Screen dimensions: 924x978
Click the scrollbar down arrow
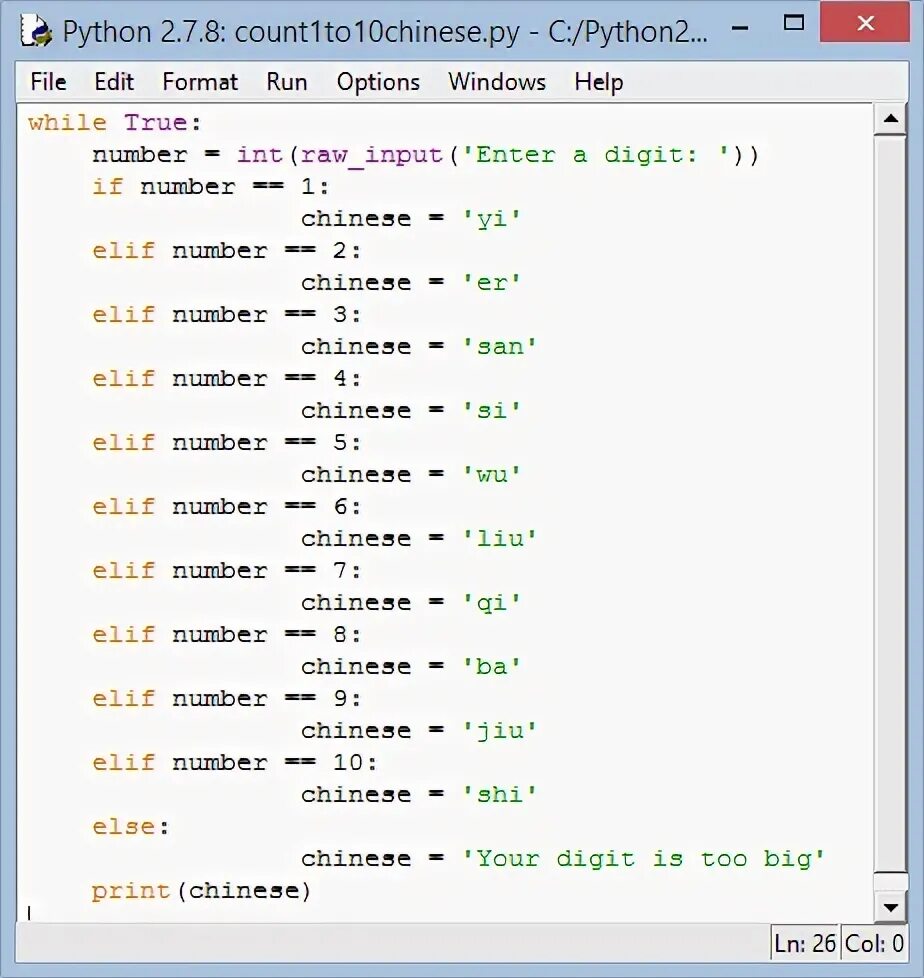pyautogui.click(x=890, y=907)
